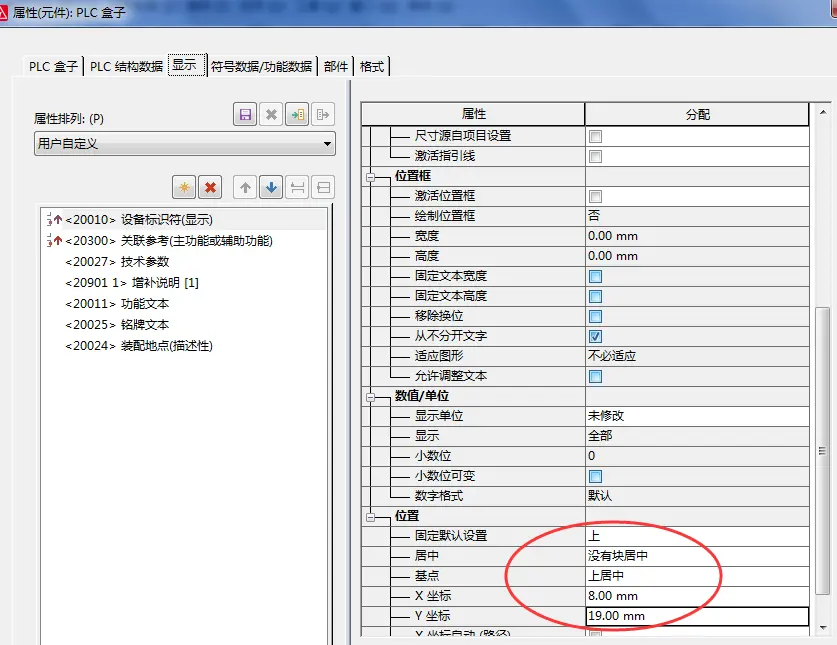Click 显示 value 全部

(x=697, y=436)
